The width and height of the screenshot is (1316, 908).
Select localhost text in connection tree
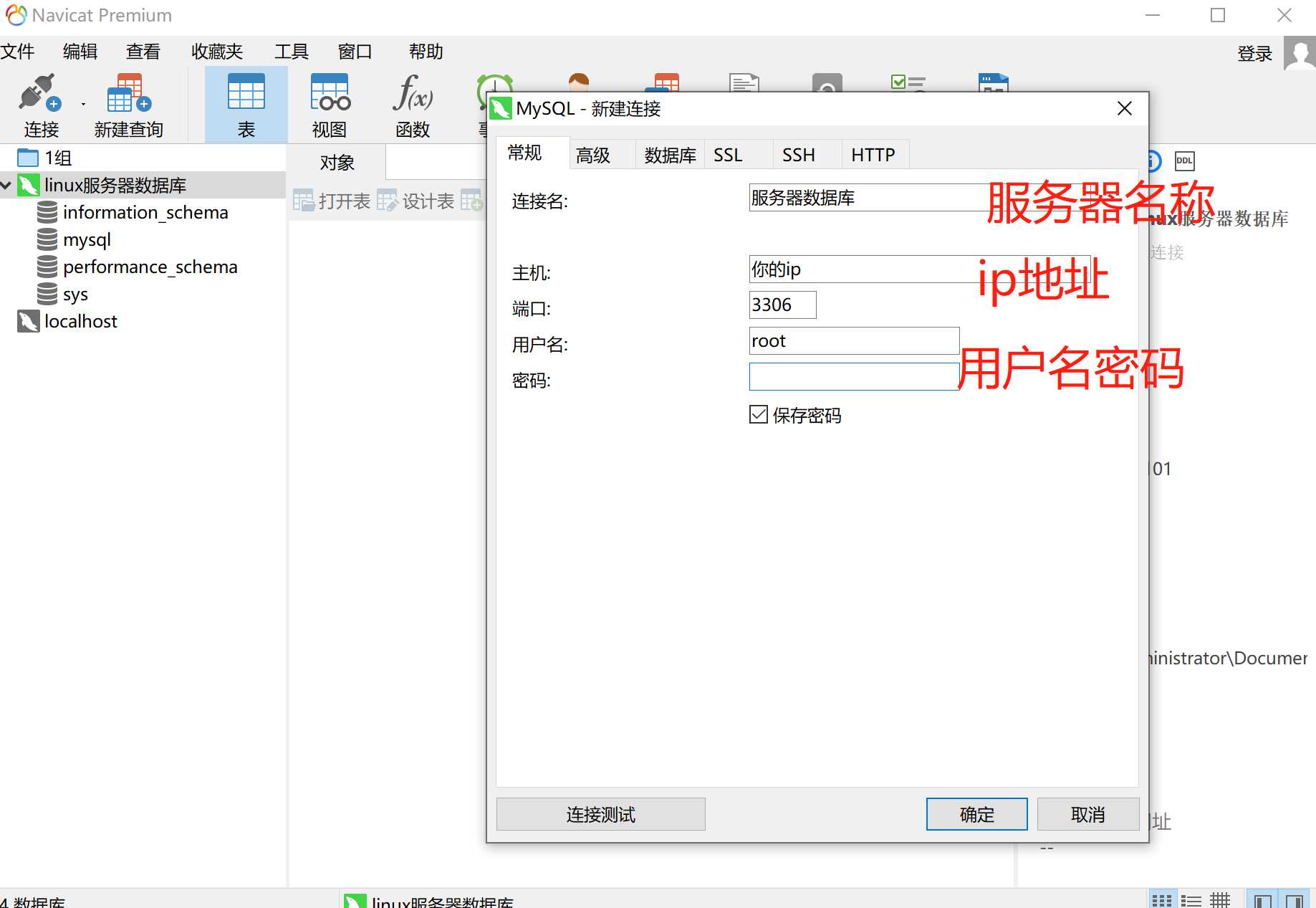coord(81,321)
